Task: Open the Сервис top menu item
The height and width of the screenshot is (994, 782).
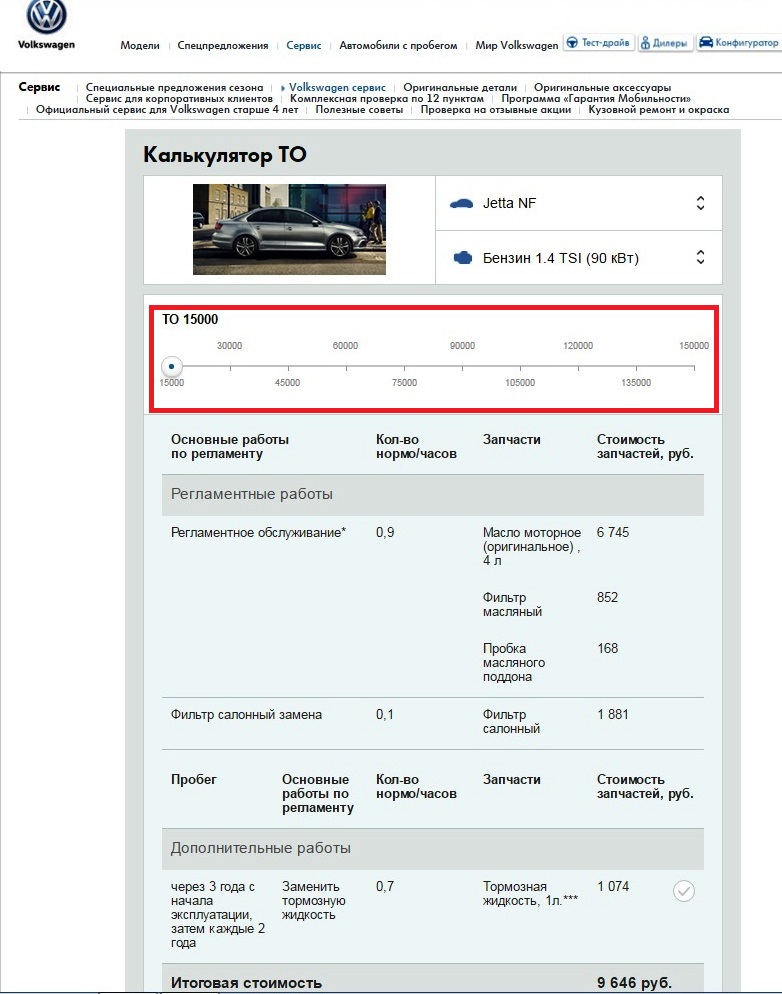Action: (x=304, y=46)
